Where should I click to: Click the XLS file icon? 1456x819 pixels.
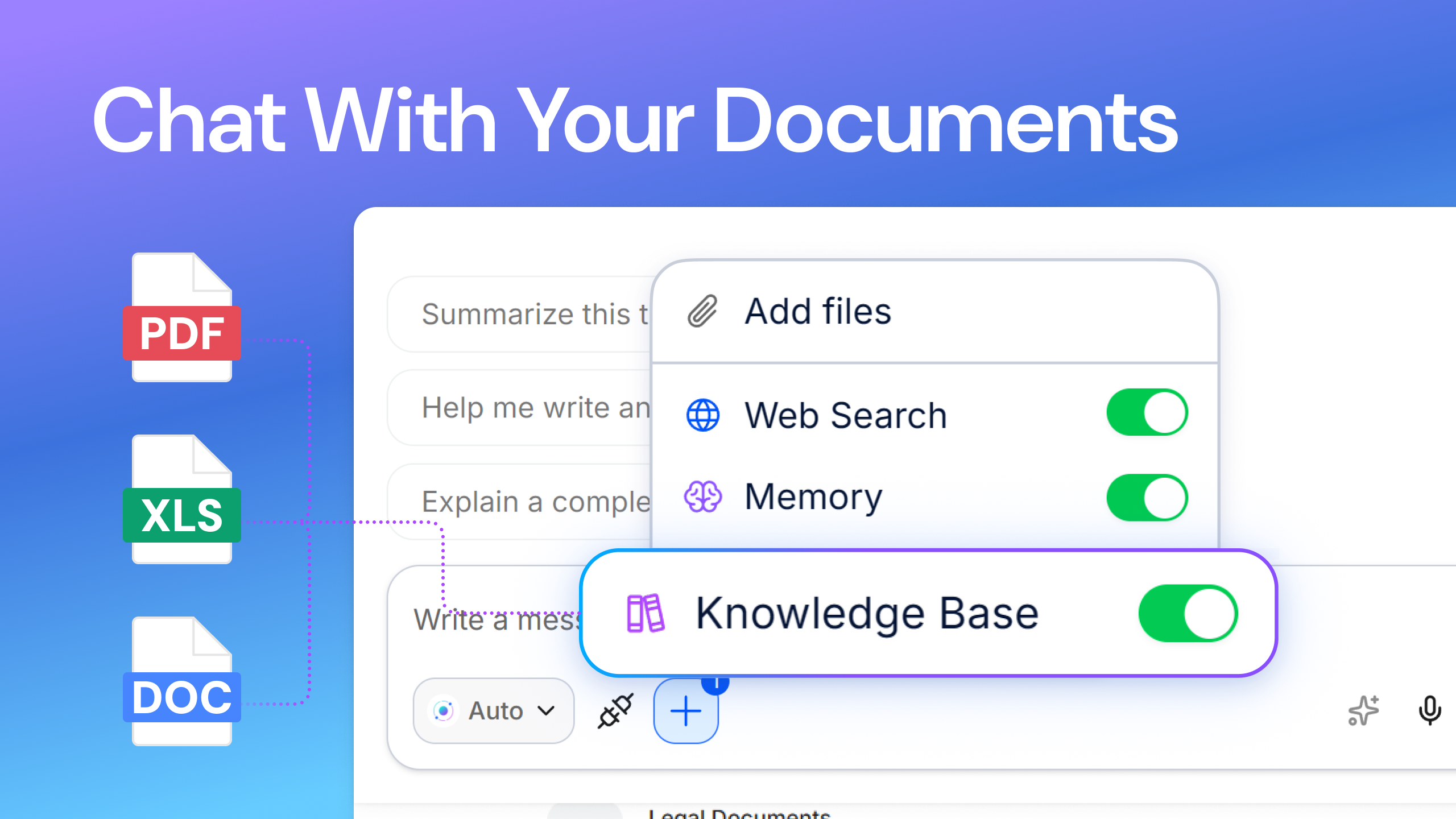pyautogui.click(x=182, y=499)
